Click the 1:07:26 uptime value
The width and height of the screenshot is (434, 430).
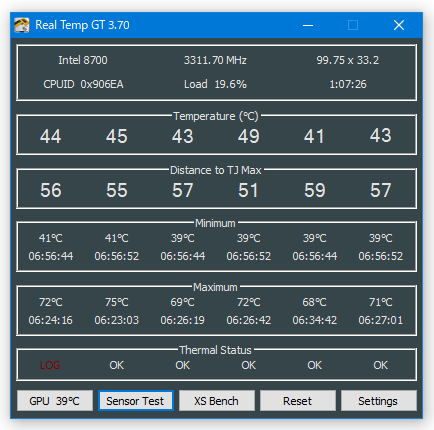(x=348, y=84)
